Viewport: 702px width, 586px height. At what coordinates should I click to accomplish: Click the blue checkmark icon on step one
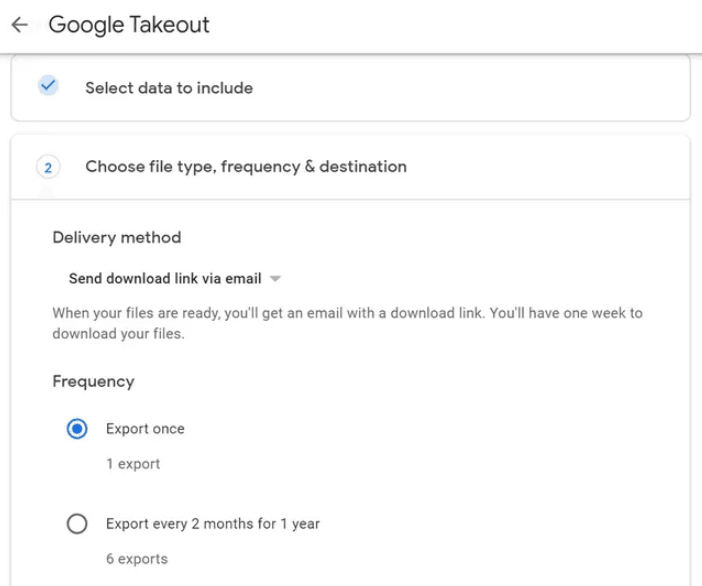tap(48, 87)
